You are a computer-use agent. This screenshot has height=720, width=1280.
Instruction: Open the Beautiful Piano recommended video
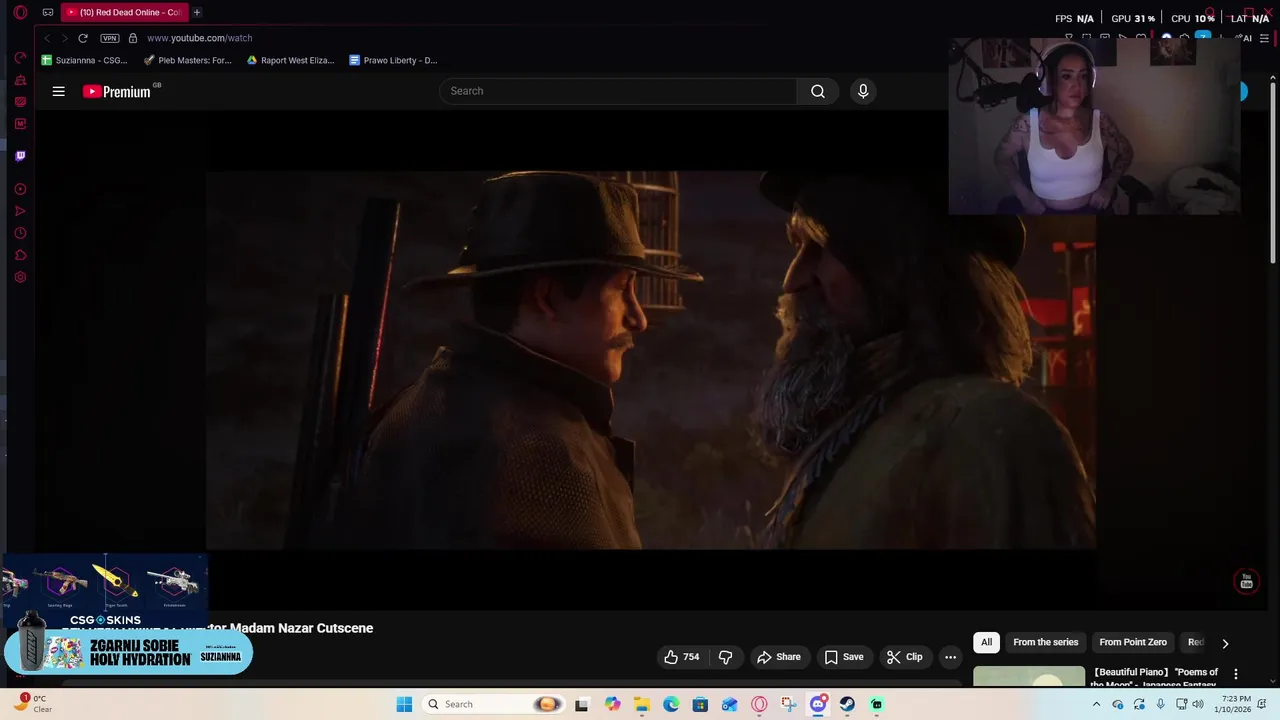click(x=1029, y=676)
